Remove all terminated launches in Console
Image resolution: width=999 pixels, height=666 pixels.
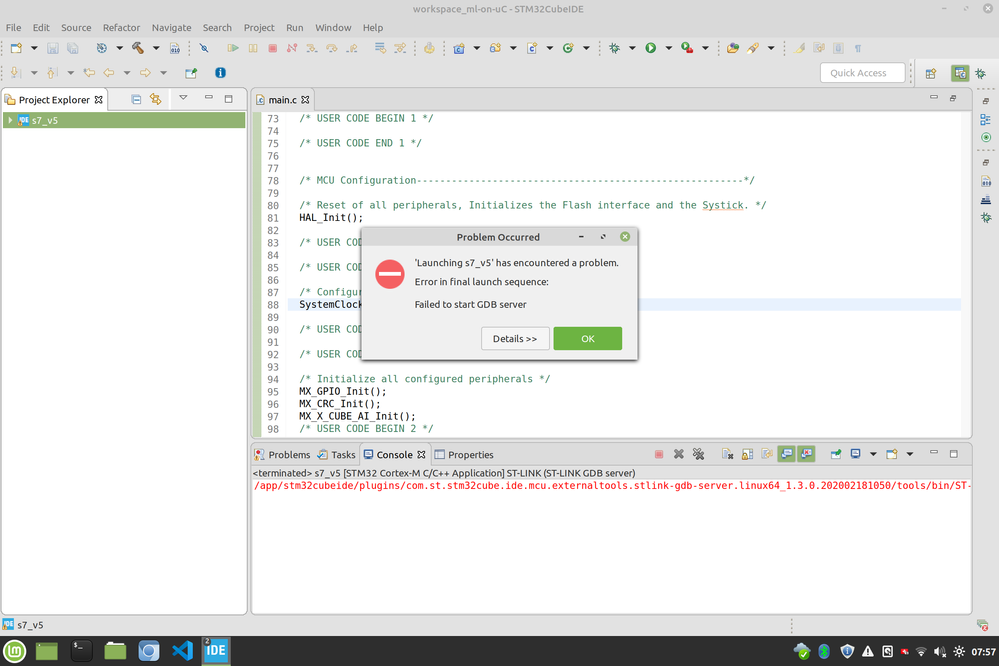[699, 454]
